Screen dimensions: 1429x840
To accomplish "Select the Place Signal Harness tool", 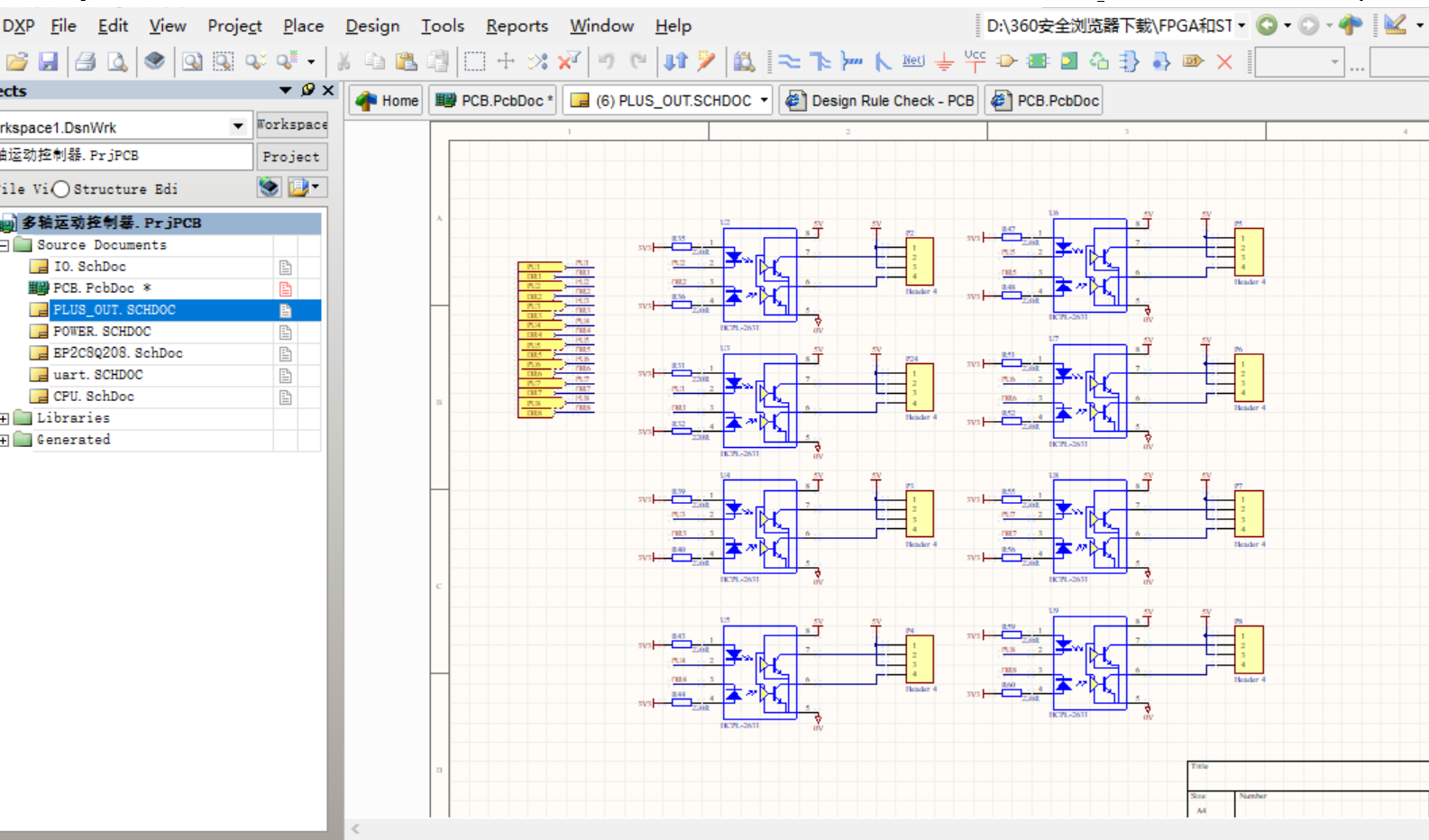I will coord(851,61).
